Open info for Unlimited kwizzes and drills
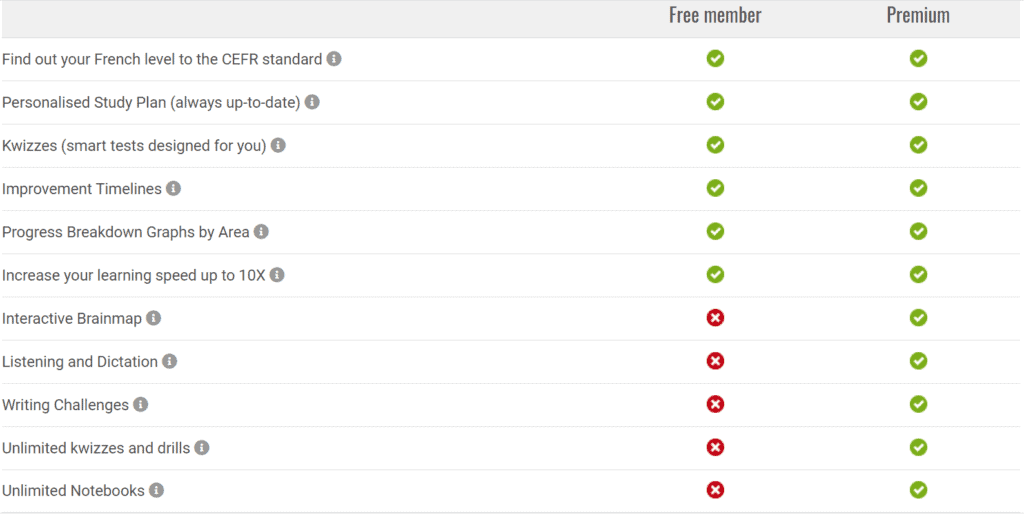1024x514 pixels. click(x=202, y=447)
